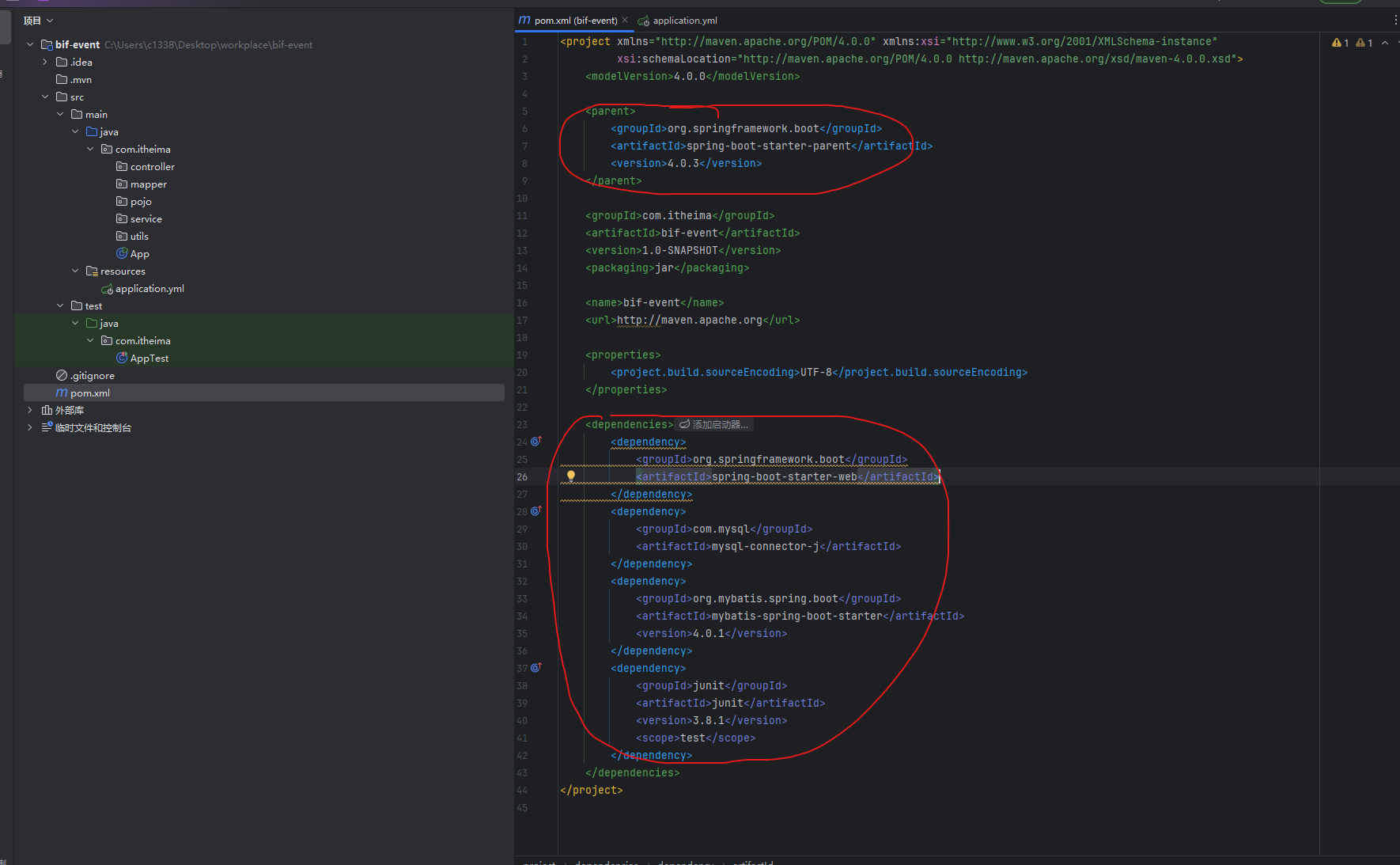The width and height of the screenshot is (1400, 865).
Task: Click dependency gutter icon on line 24
Action: tap(535, 442)
